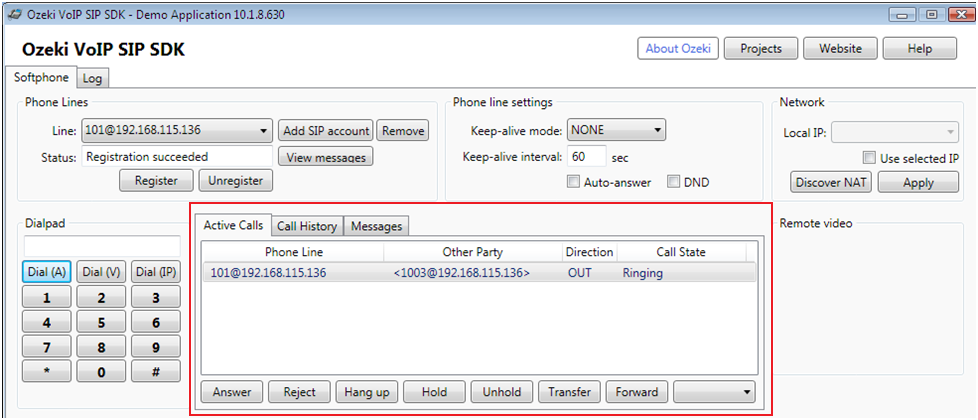
Task: Click the Unhold button
Action: pos(501,392)
